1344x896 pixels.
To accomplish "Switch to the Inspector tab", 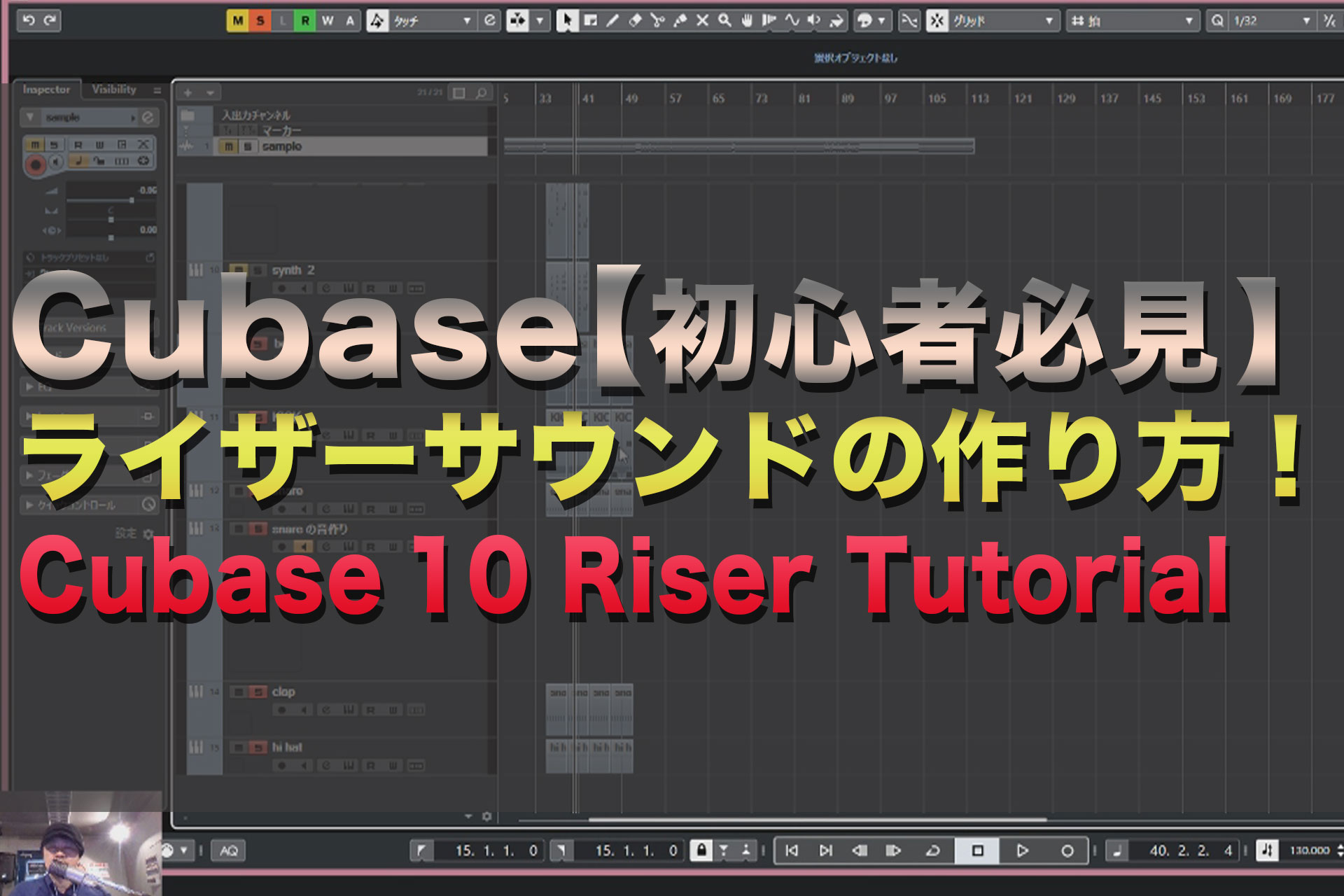I will [x=46, y=90].
